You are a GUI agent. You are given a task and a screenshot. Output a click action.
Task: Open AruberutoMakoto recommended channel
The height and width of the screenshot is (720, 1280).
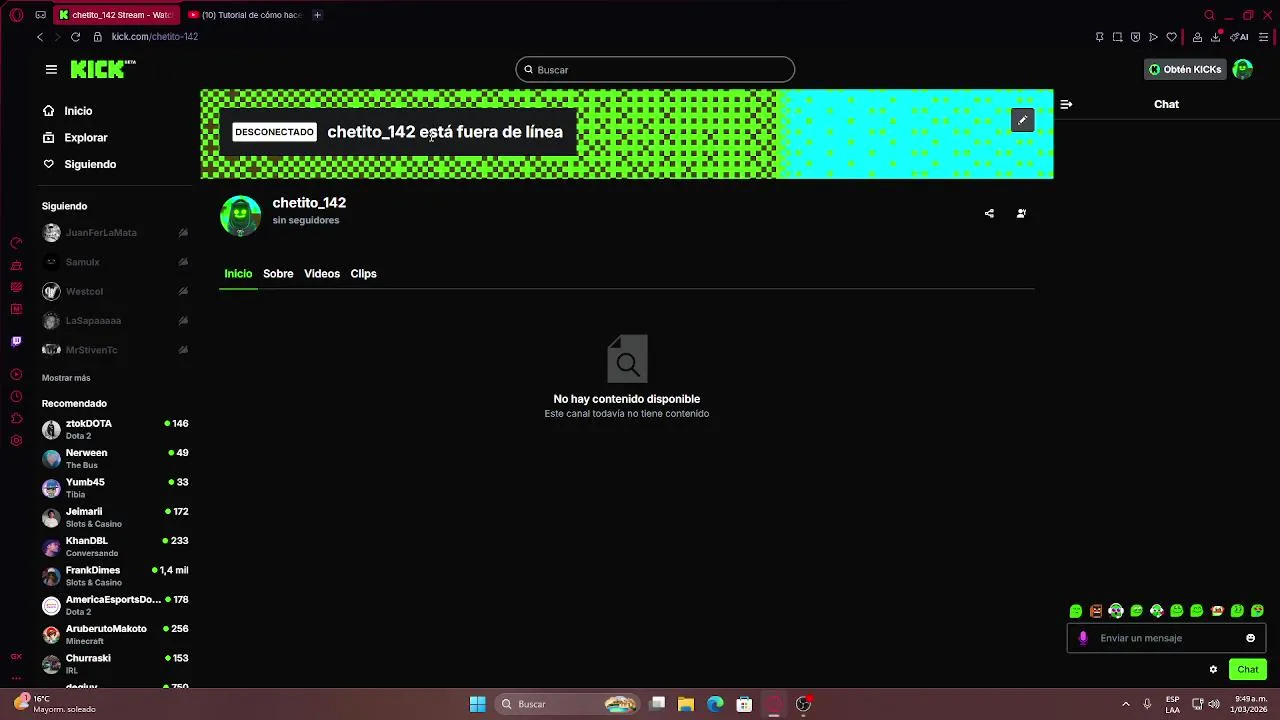115,634
